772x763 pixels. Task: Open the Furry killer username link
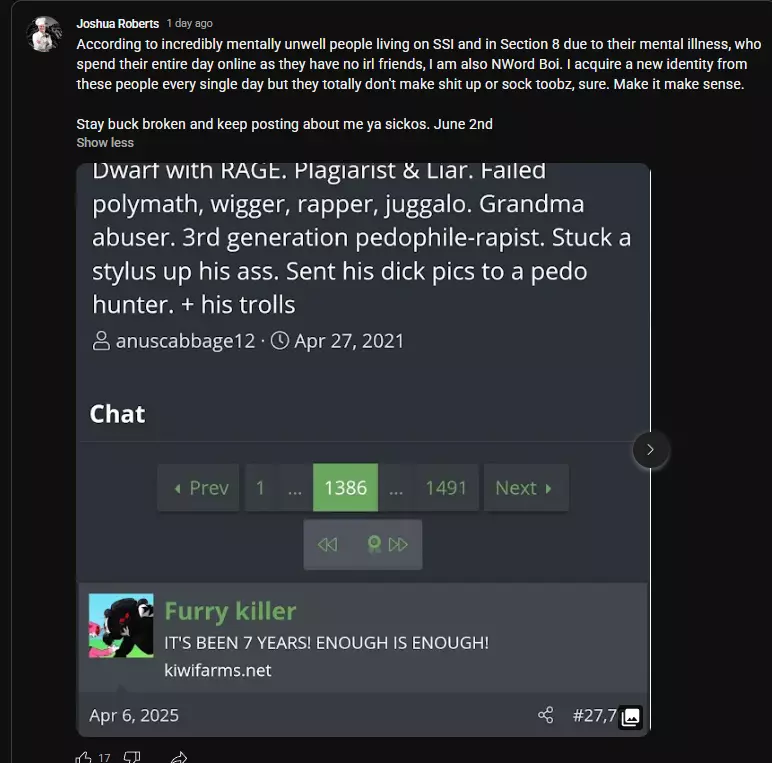[x=230, y=611]
